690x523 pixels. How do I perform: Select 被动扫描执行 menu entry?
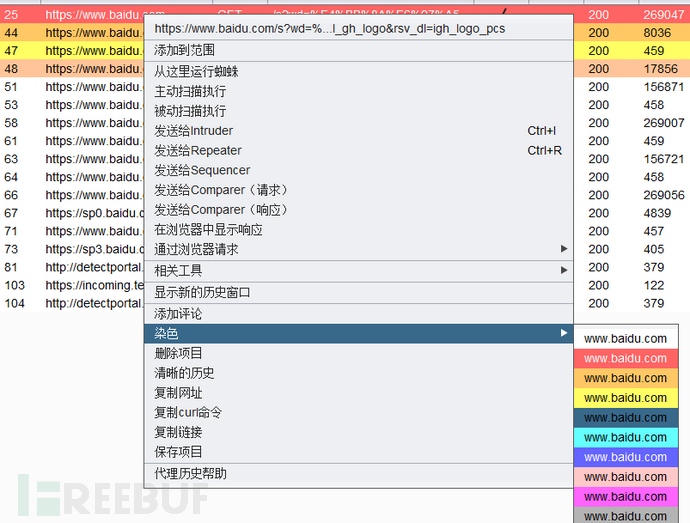pos(359,111)
